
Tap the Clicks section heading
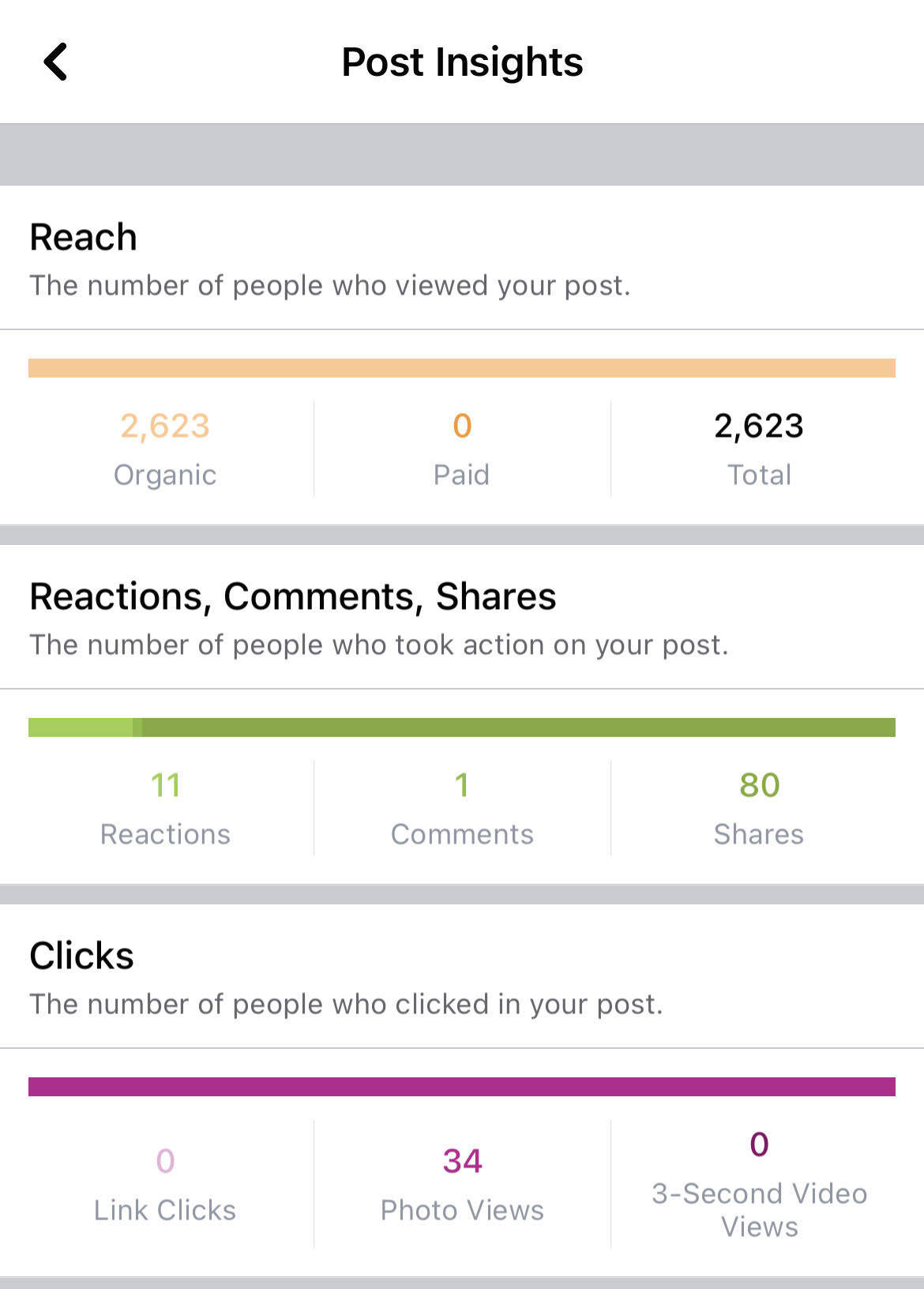coord(82,956)
